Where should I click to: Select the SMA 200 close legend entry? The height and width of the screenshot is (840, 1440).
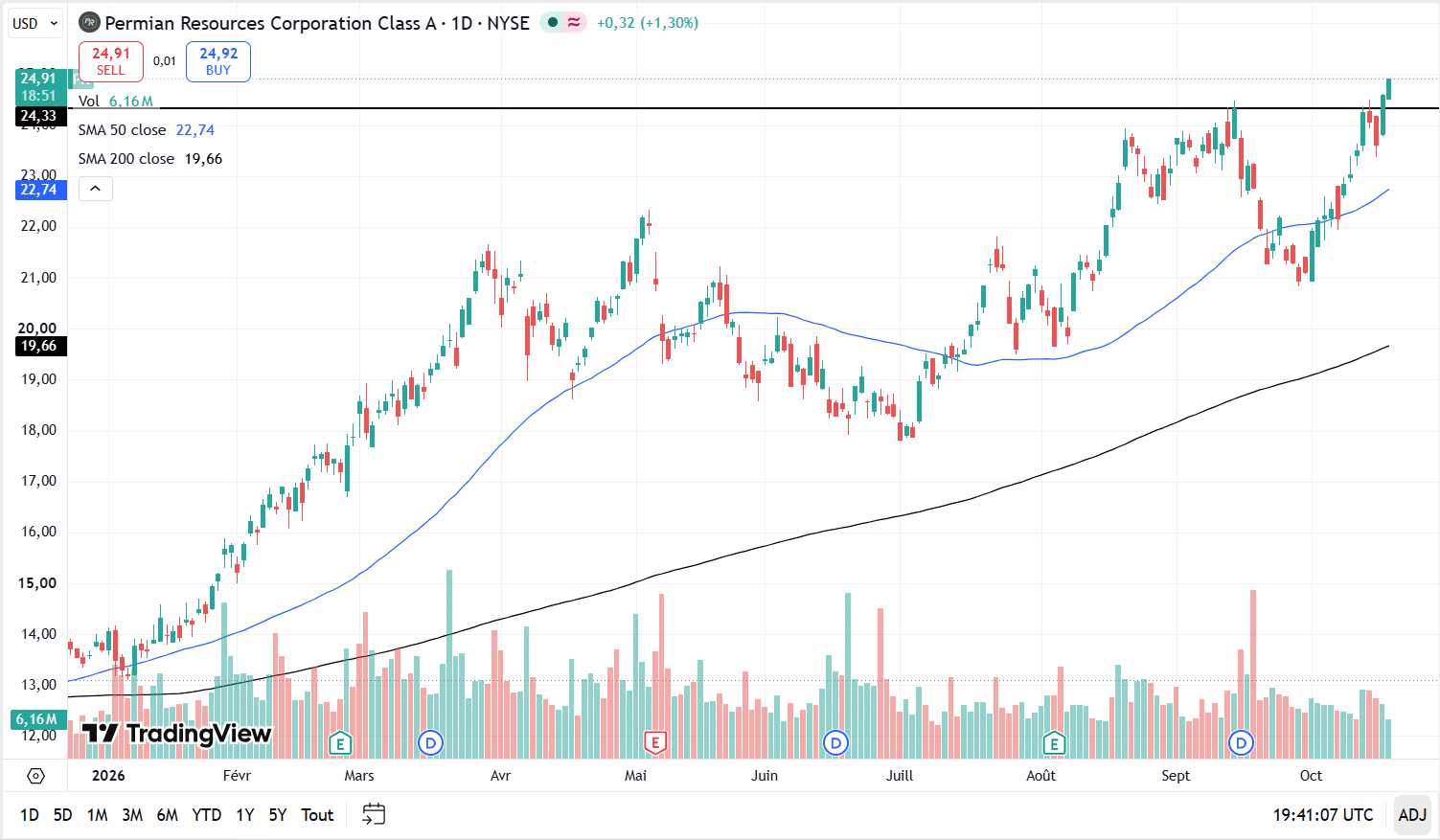coord(150,158)
